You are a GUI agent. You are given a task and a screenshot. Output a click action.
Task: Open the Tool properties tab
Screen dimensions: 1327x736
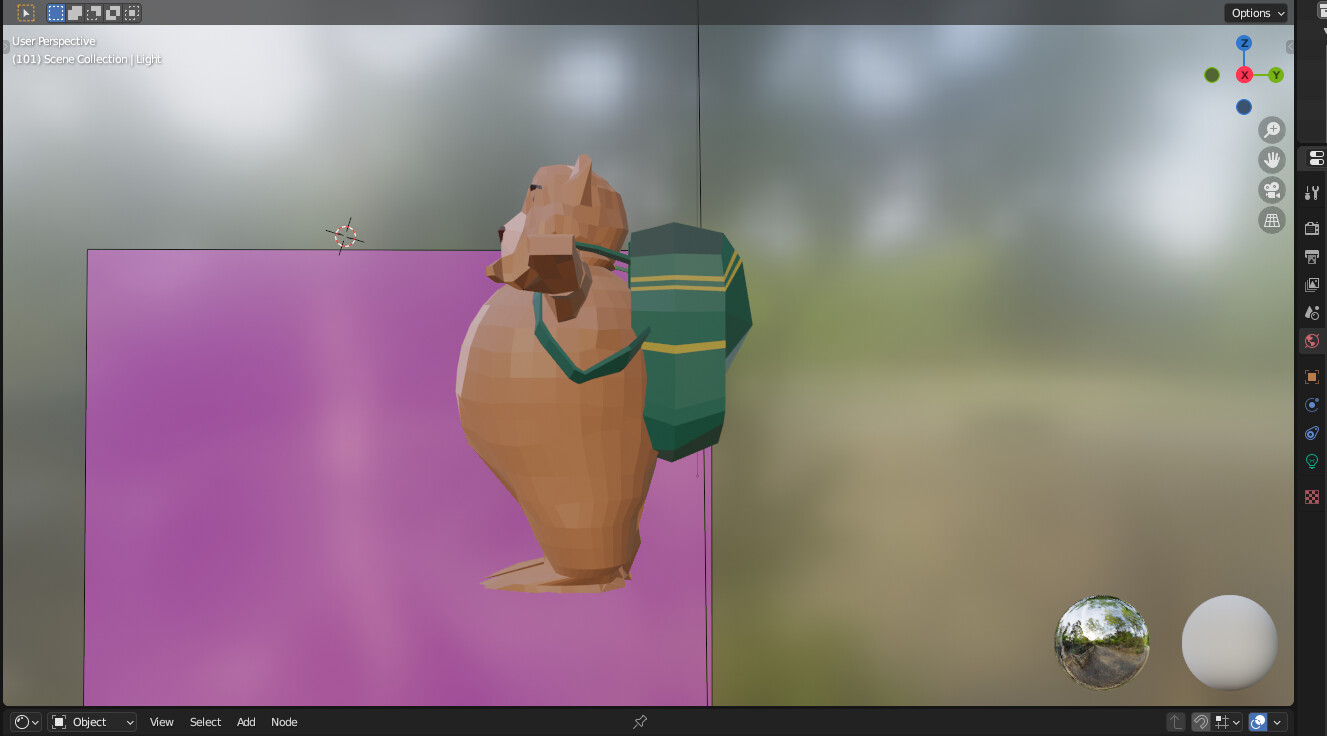tap(1312, 193)
